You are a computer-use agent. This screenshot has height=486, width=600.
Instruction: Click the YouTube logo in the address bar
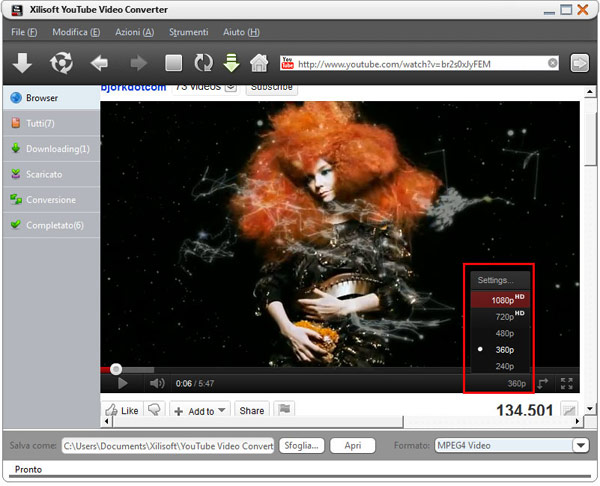tap(287, 63)
